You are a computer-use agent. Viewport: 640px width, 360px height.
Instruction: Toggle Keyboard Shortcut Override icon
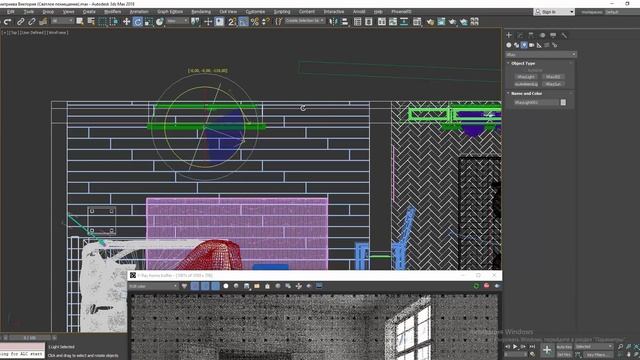[220, 21]
